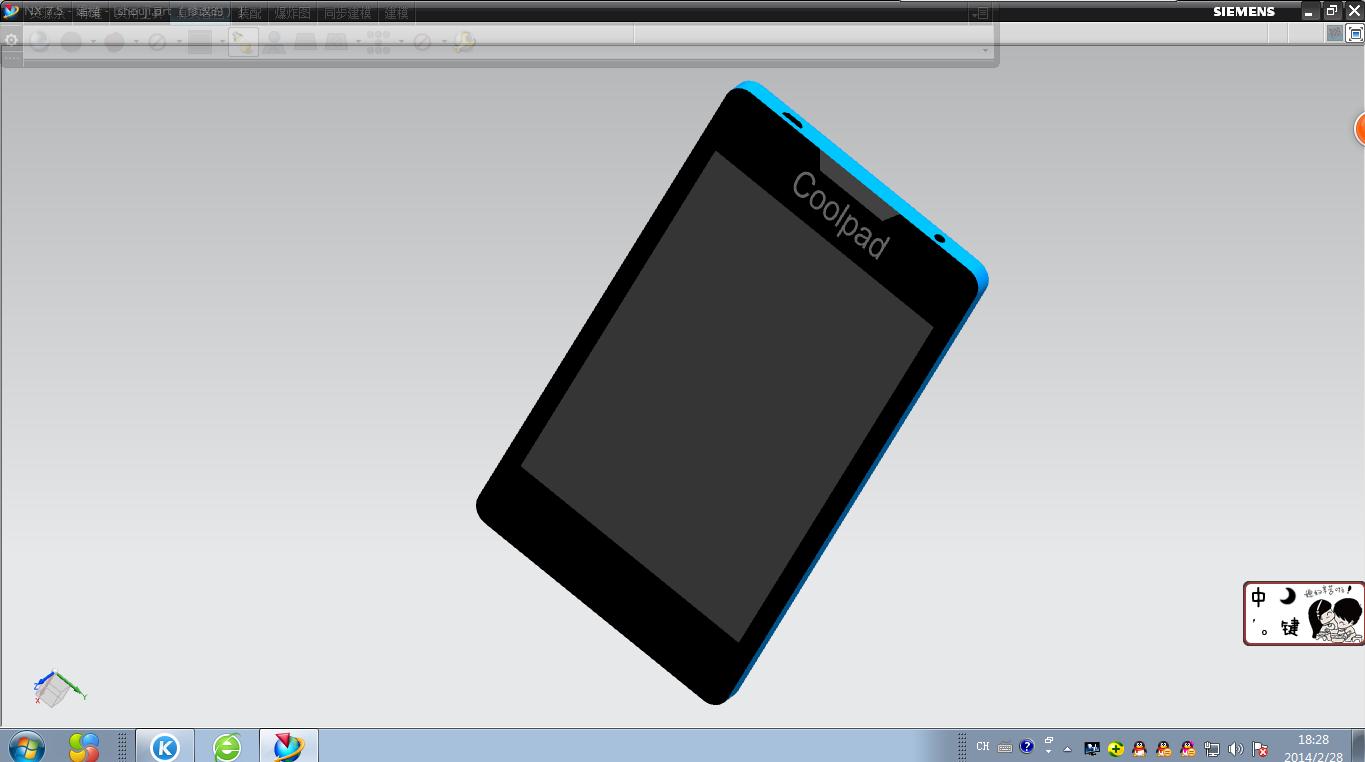
Task: Open the green plus tray icon
Action: click(1116, 748)
